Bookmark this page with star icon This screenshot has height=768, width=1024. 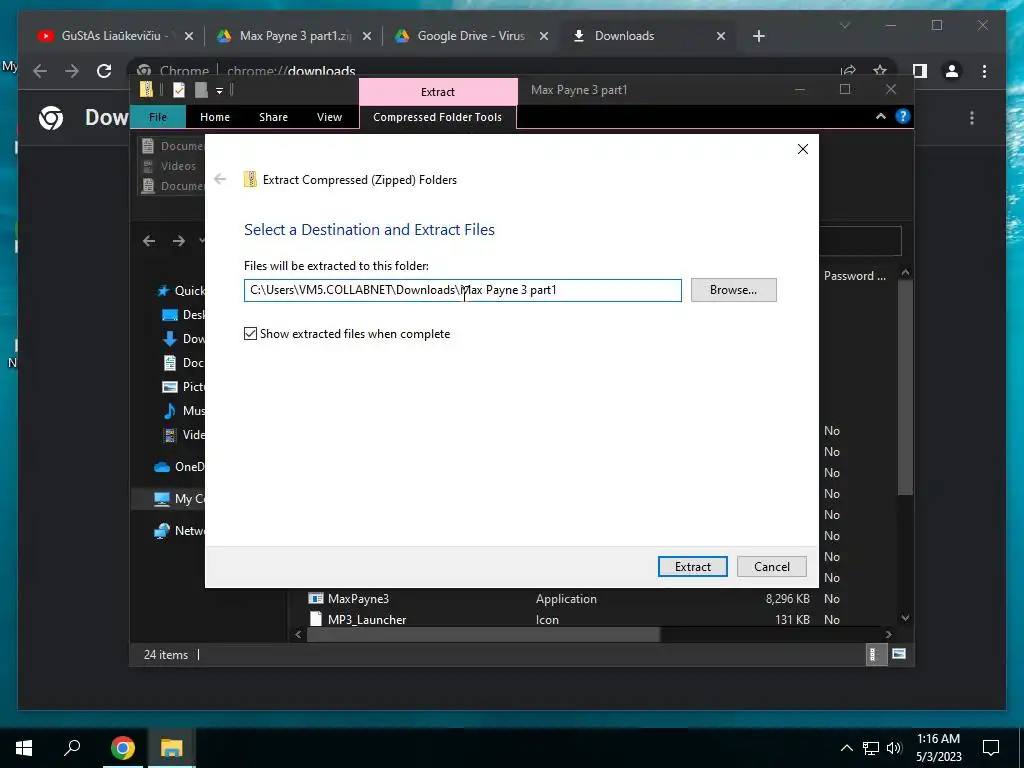click(880, 71)
